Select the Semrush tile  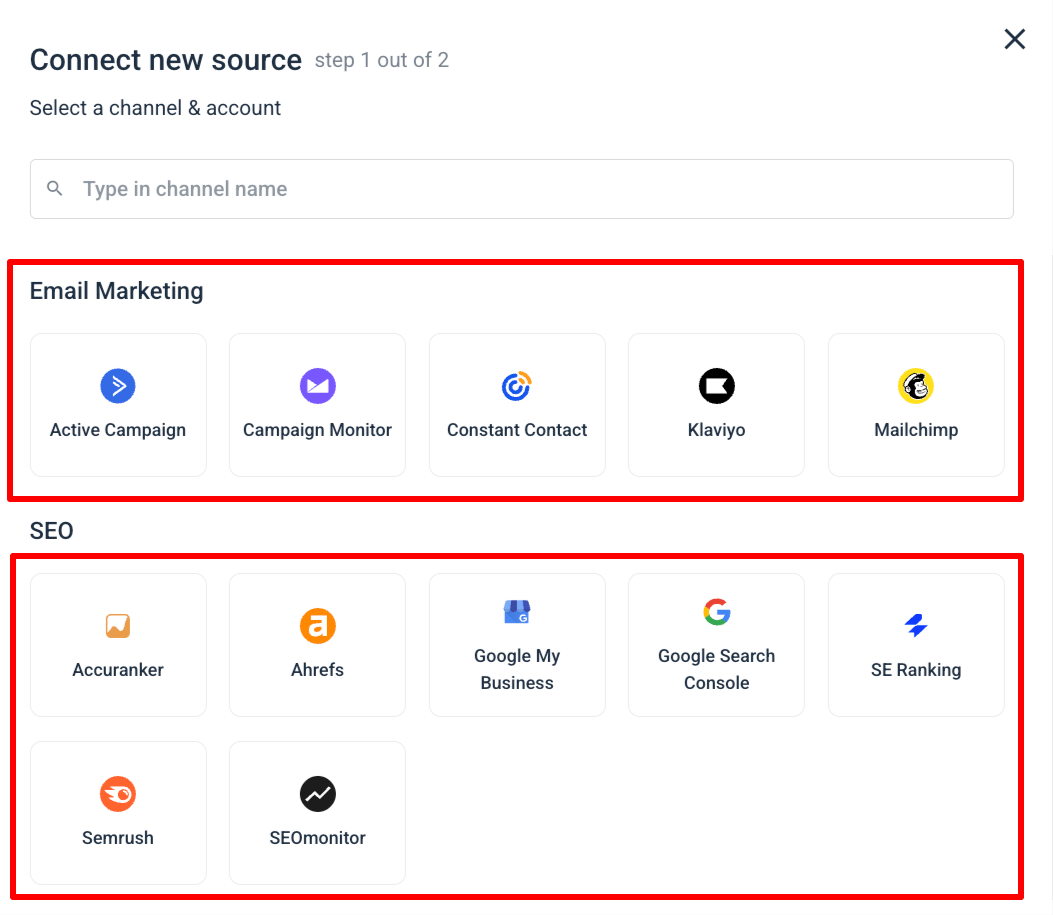(118, 813)
